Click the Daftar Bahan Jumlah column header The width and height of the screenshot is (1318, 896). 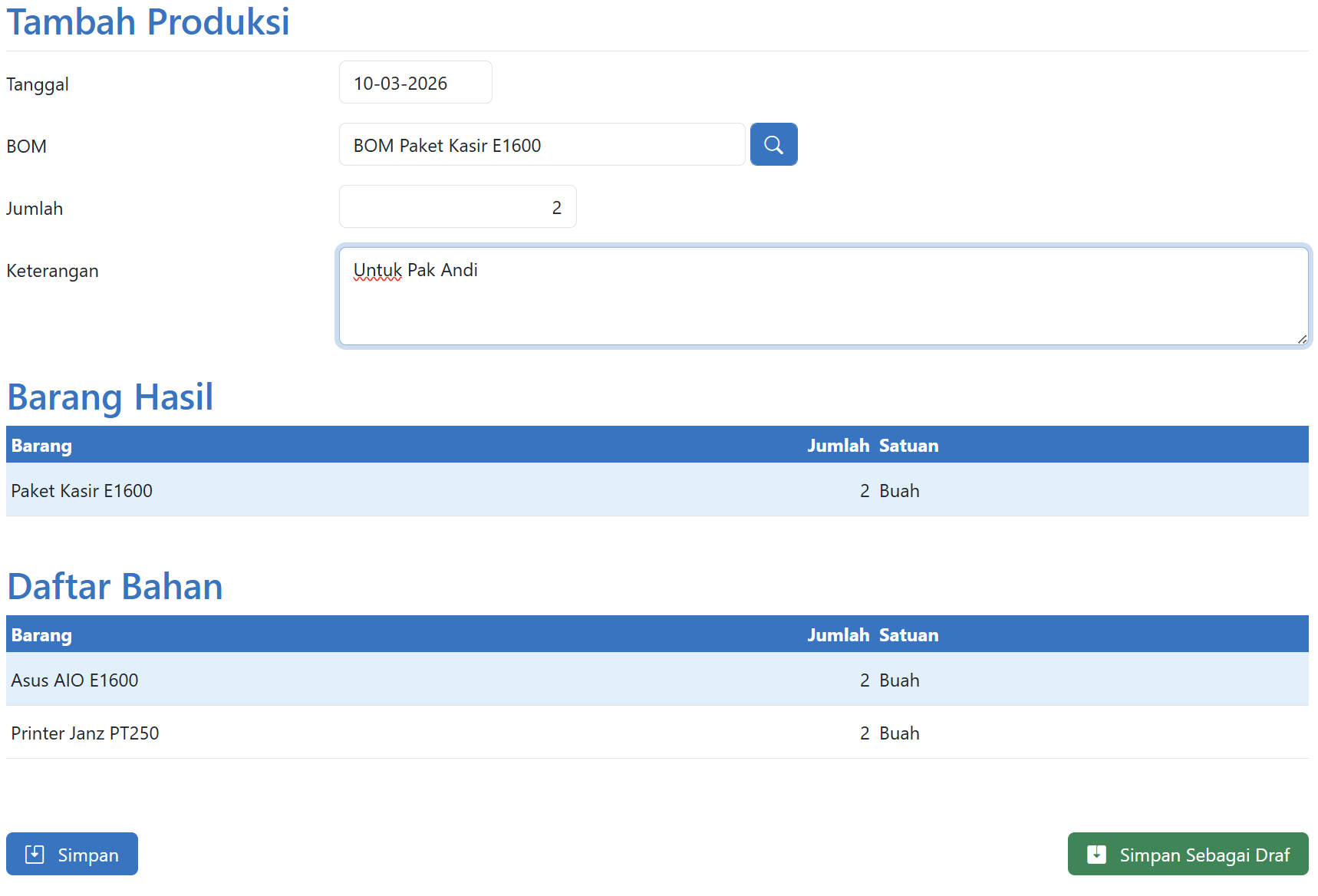click(x=838, y=634)
